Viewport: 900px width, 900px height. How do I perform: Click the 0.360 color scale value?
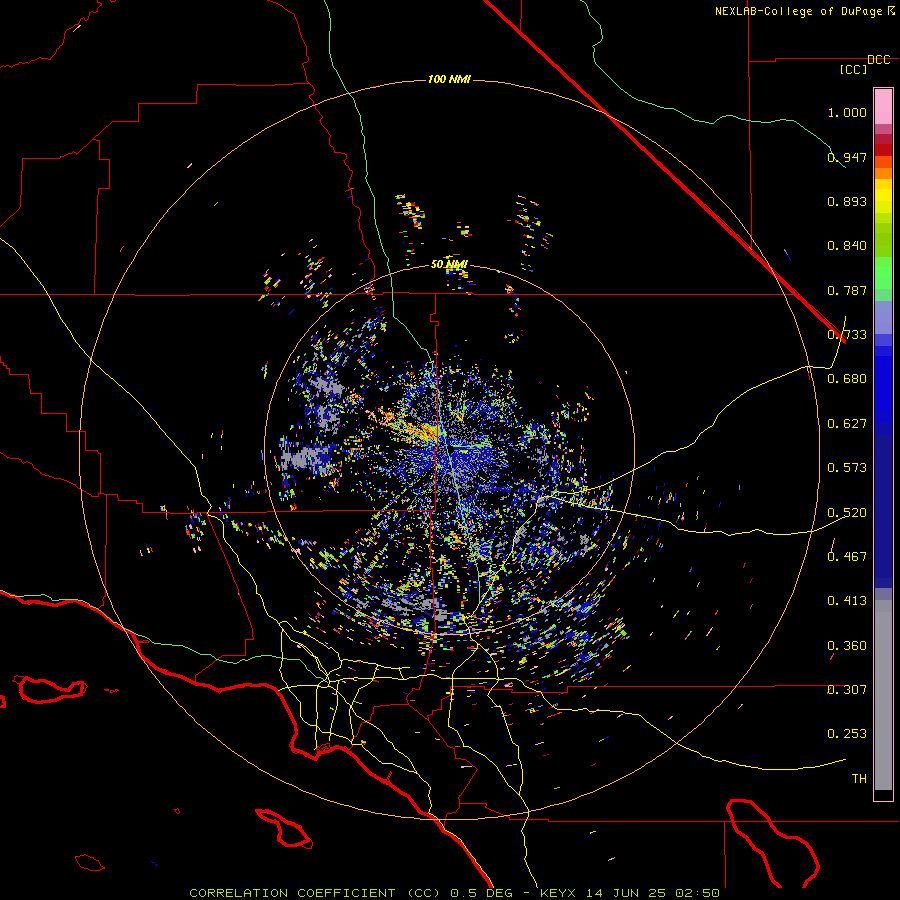[x=847, y=646]
